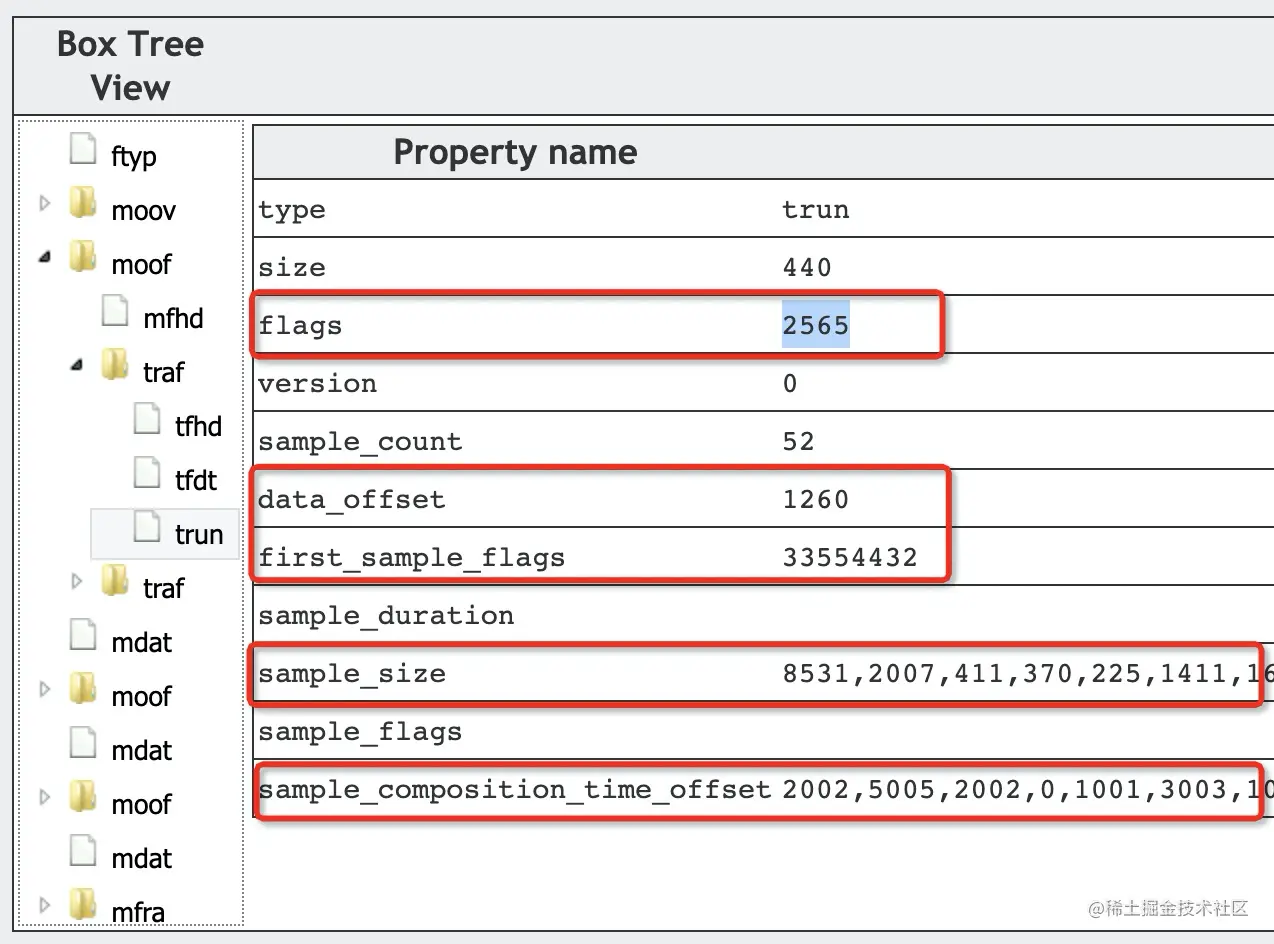Click the Property name column header
1274x944 pixels.
pos(515,152)
